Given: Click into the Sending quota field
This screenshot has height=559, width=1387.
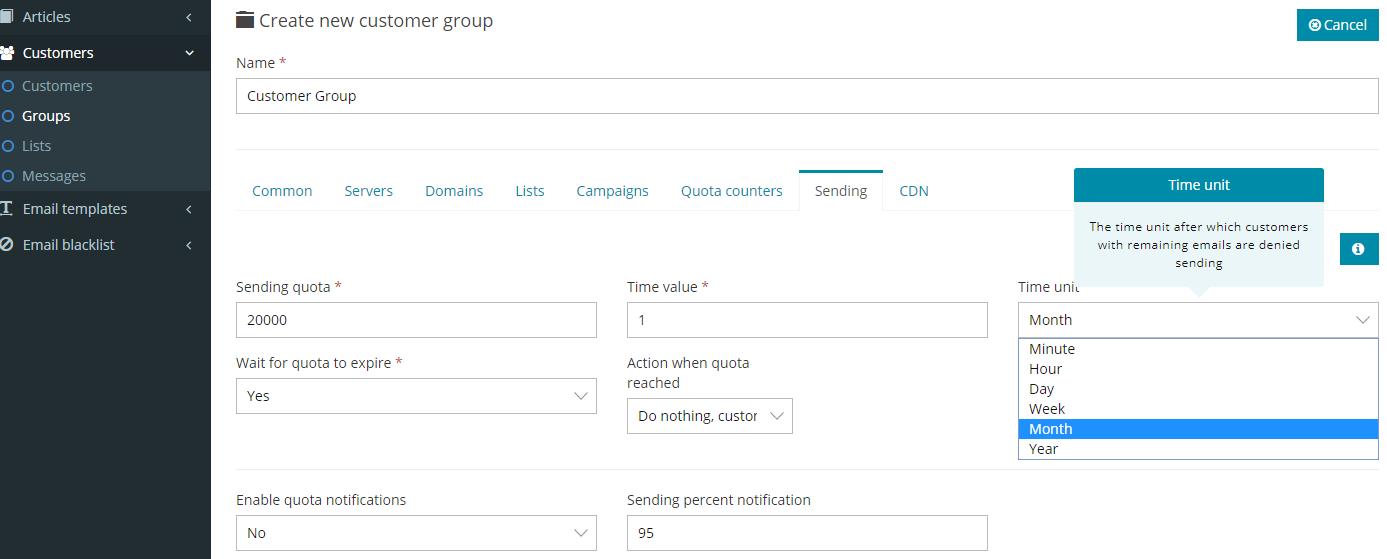Looking at the screenshot, I should (x=416, y=320).
